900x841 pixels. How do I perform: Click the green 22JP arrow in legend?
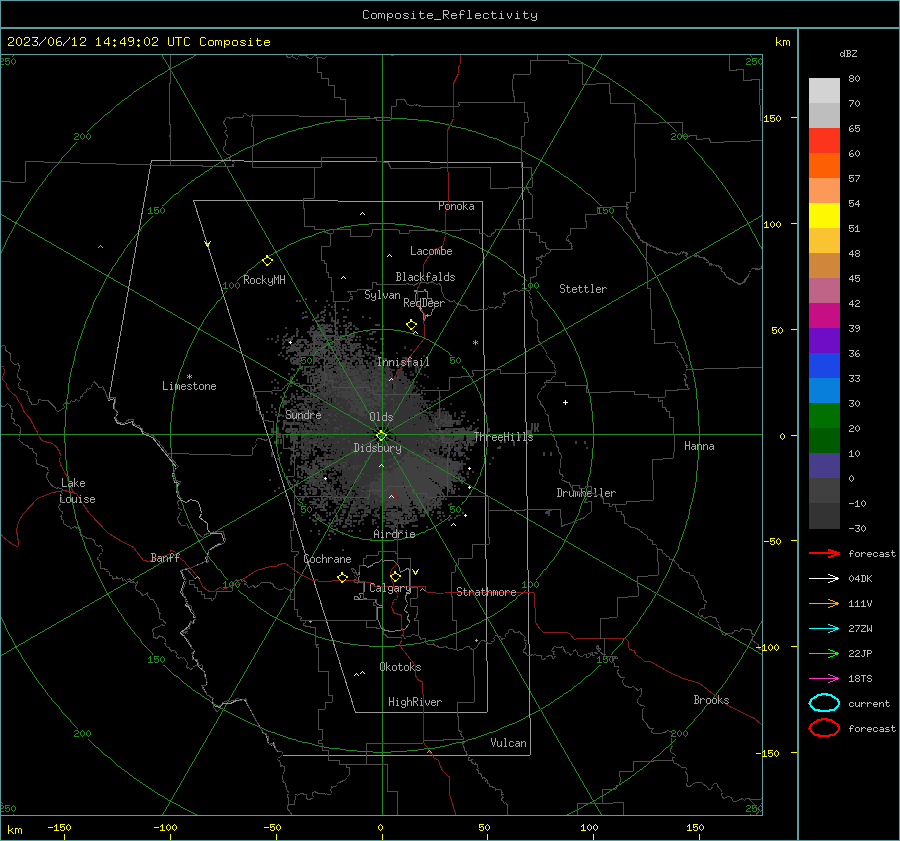click(824, 653)
